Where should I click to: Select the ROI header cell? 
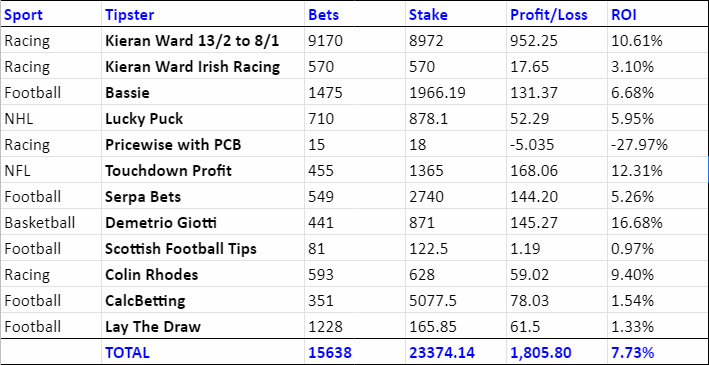click(658, 14)
